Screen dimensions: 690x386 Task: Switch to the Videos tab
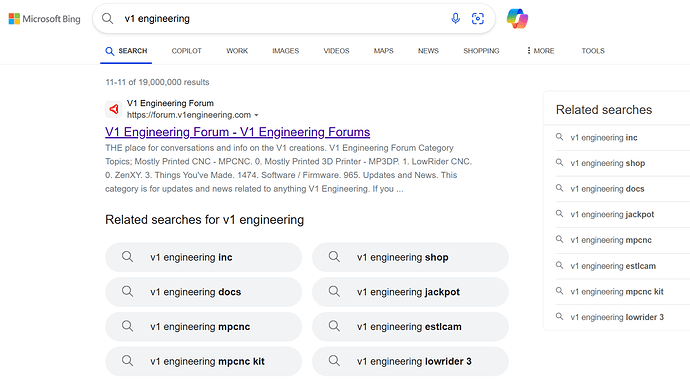pyautogui.click(x=336, y=51)
